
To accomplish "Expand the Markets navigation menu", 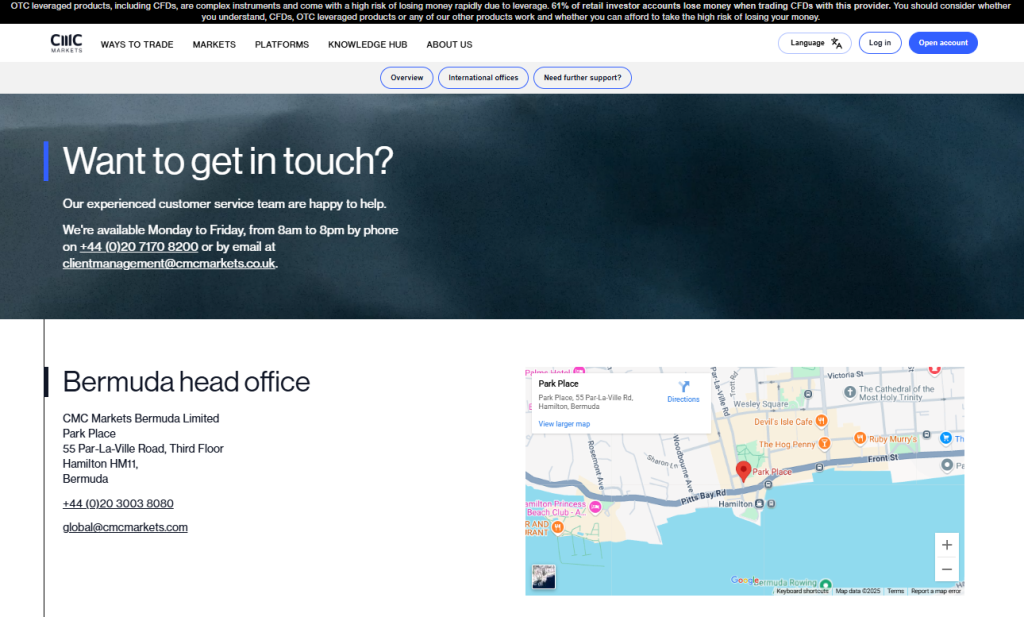I will 214,45.
